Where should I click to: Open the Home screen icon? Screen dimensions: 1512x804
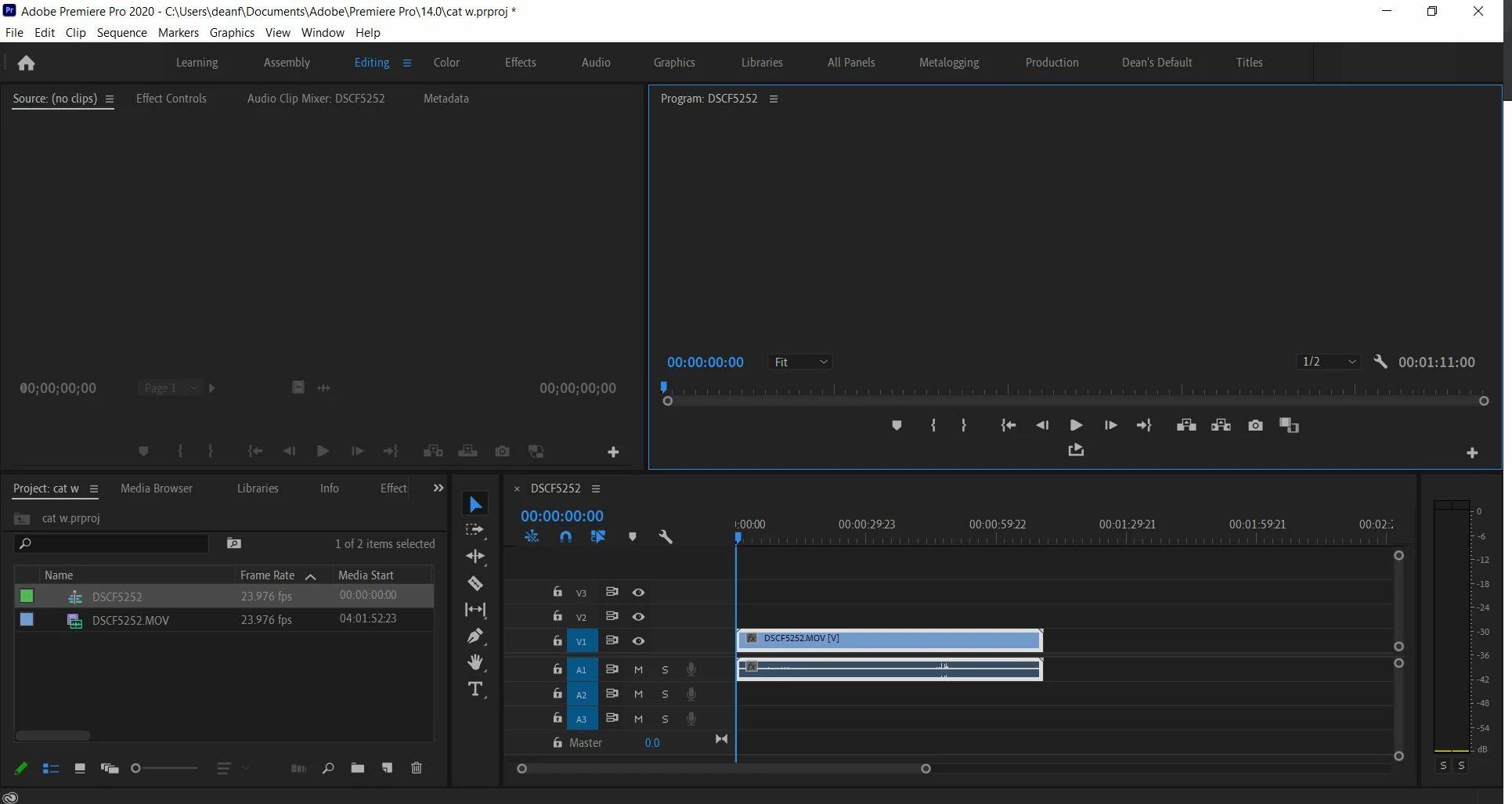26,63
